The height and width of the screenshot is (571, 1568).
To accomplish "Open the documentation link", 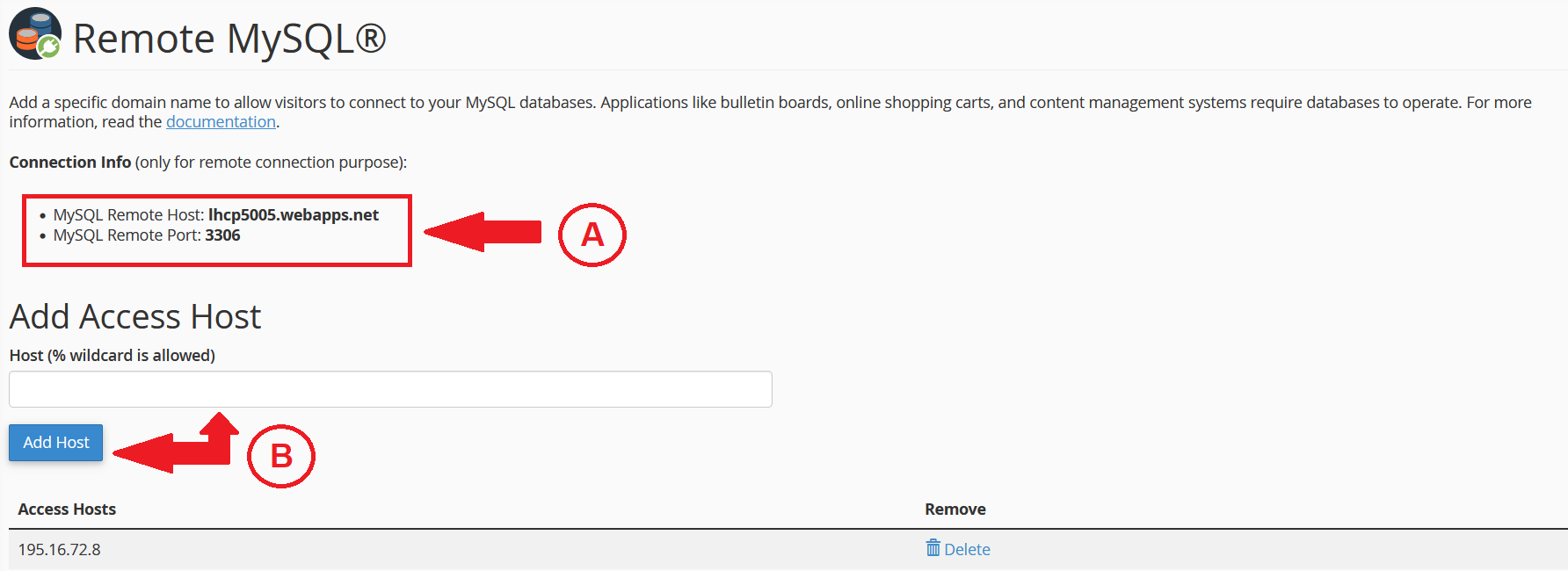I will [221, 122].
